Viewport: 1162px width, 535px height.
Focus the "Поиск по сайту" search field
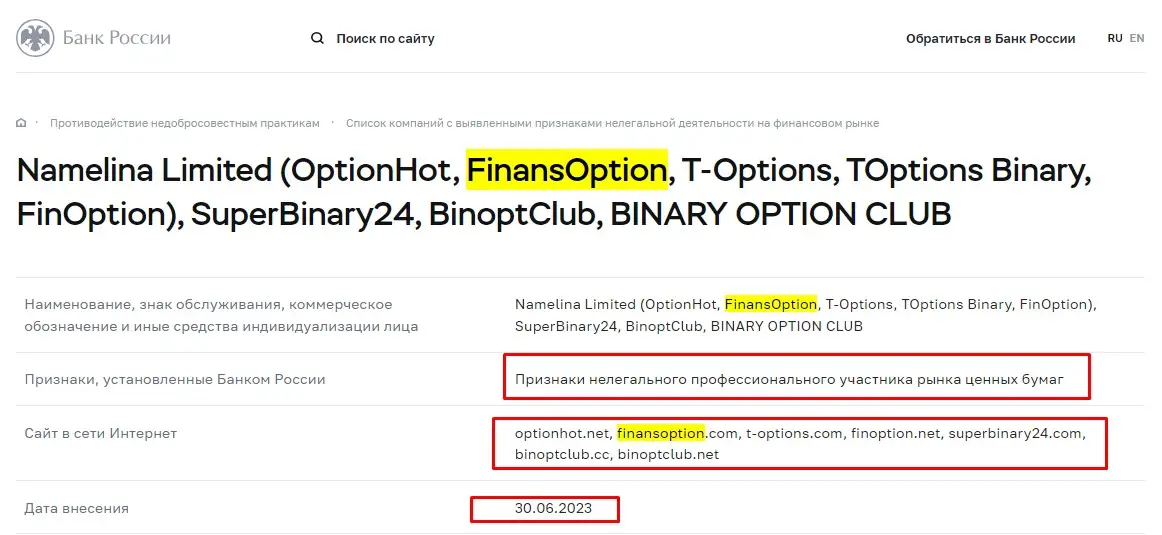385,39
